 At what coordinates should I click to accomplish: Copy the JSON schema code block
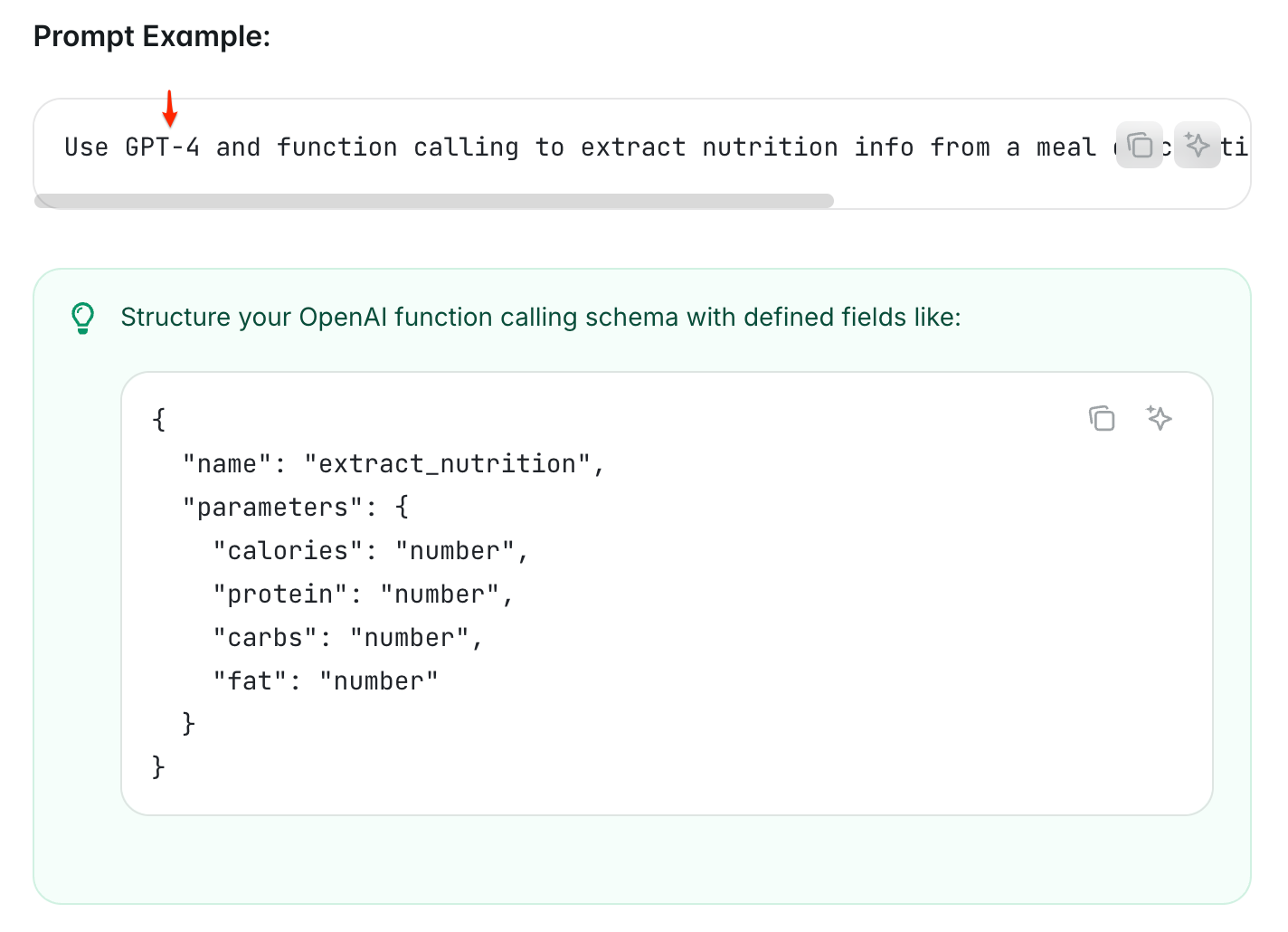tap(1101, 418)
